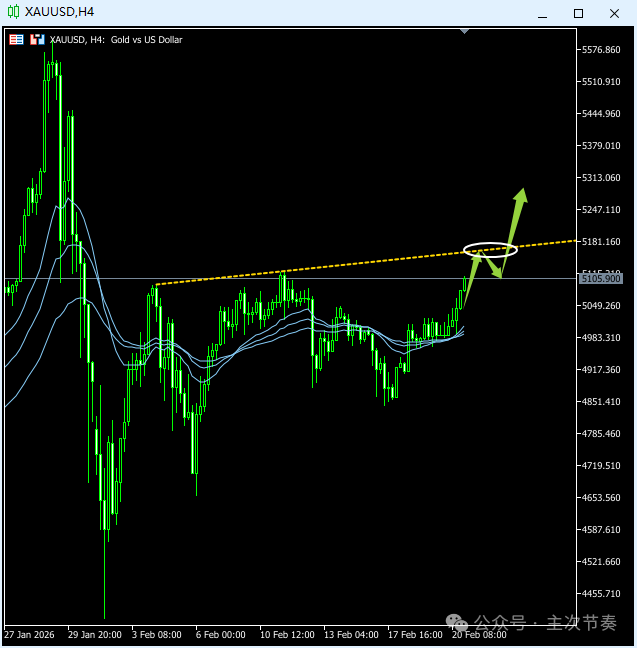Viewport: 637px width, 648px height.
Task: Select the '3 Feb 08:00' time label
Action: (x=157, y=635)
